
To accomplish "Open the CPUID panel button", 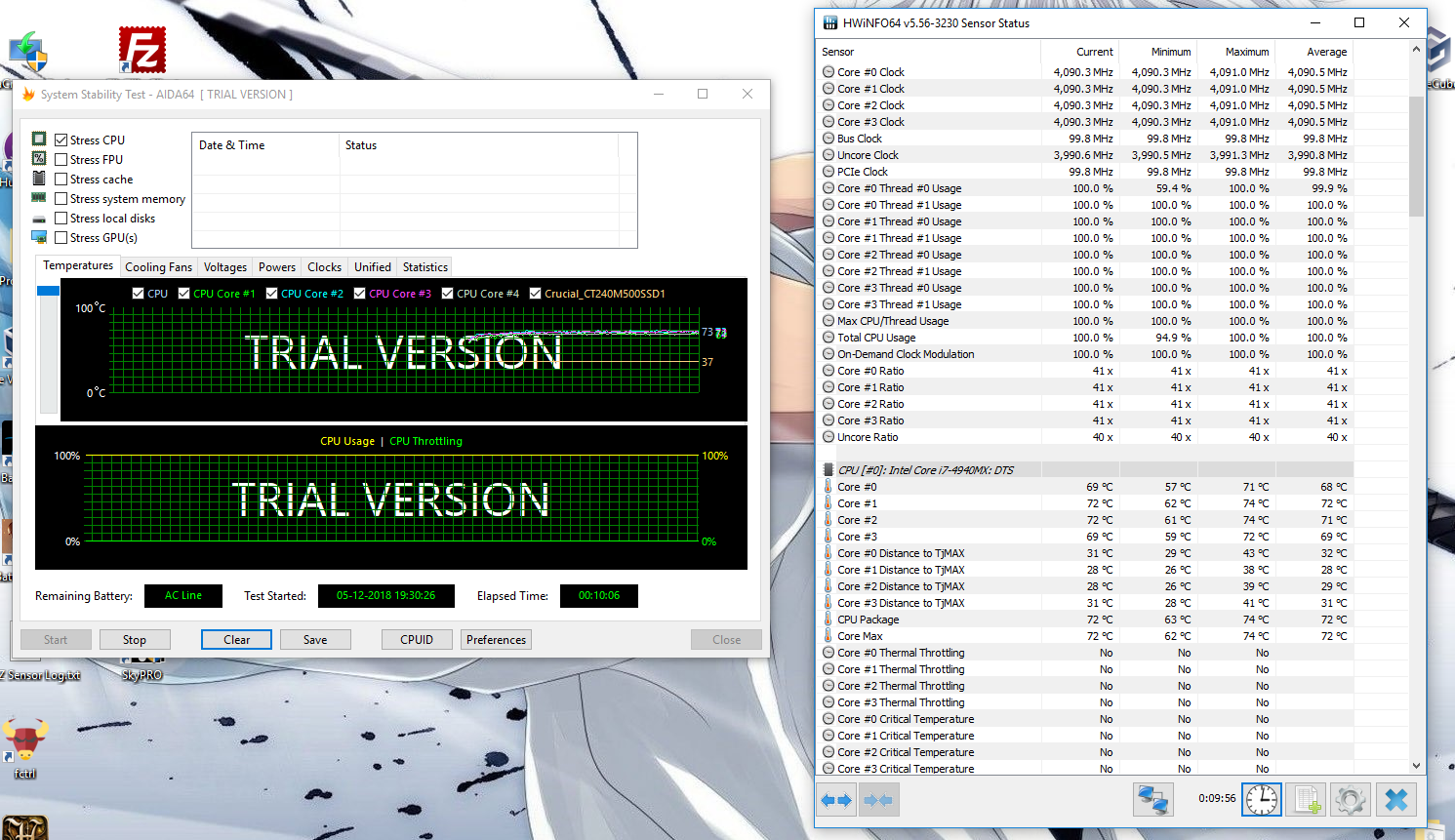I will [417, 640].
